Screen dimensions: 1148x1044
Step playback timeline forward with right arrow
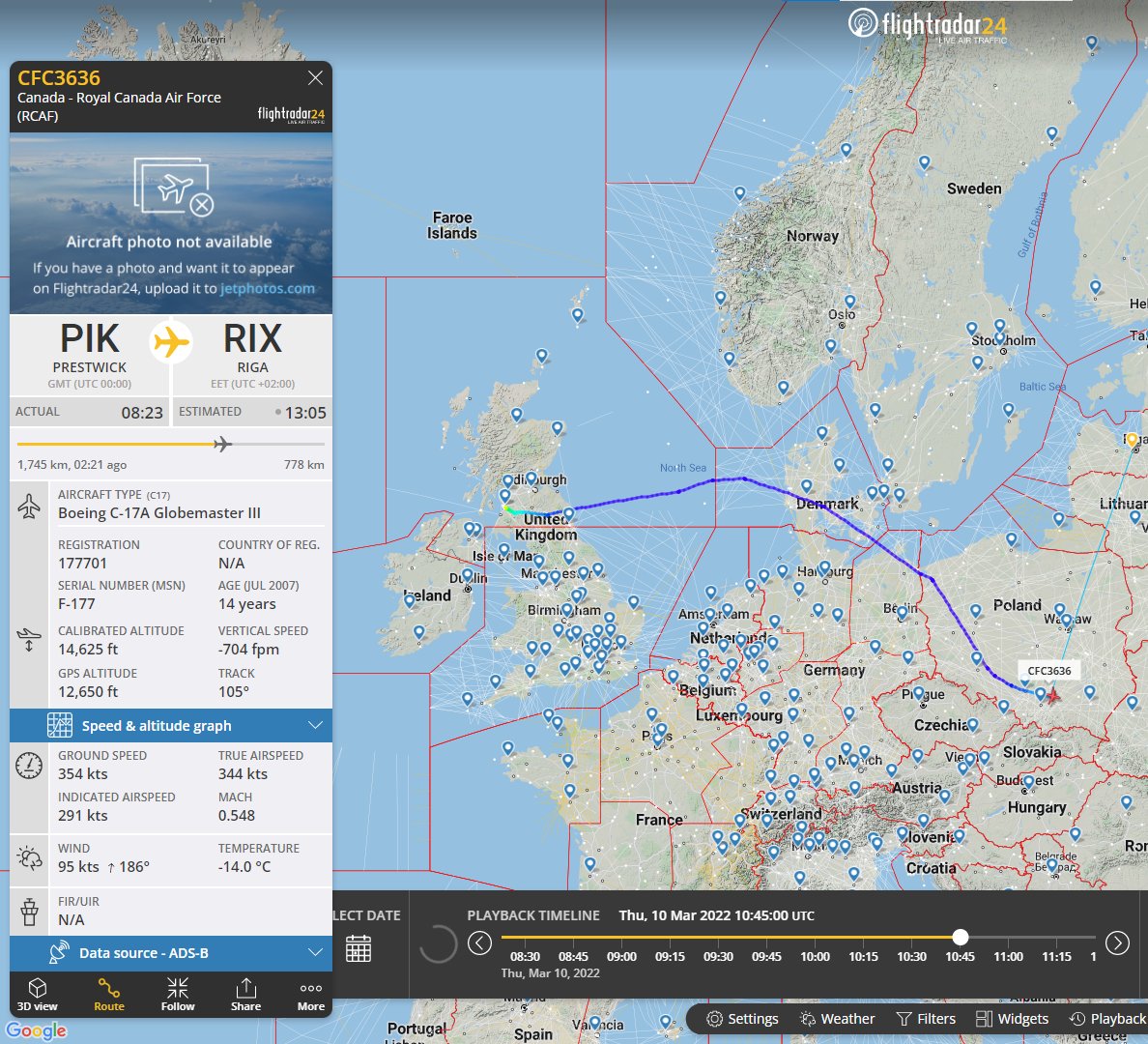(x=1117, y=942)
